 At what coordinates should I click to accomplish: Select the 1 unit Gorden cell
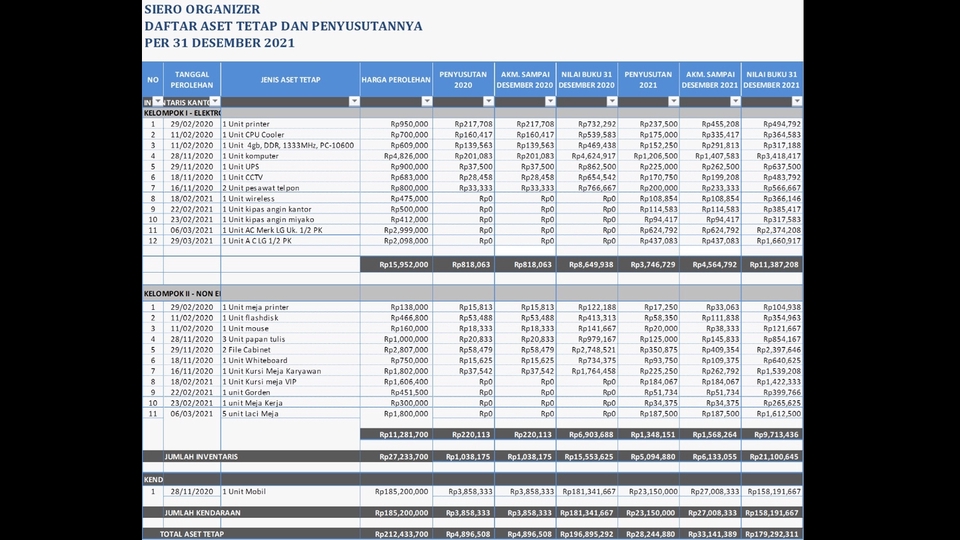290,392
